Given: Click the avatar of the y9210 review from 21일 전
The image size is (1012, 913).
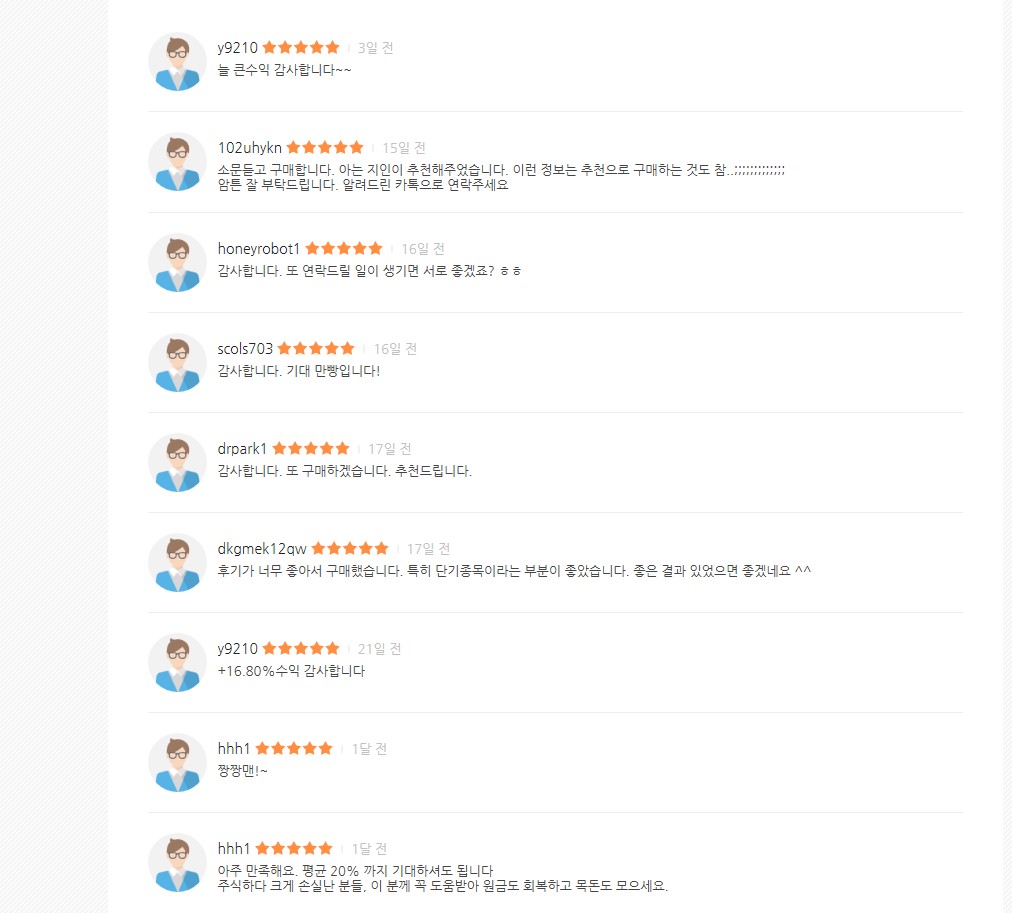Looking at the screenshot, I should click(x=177, y=663).
